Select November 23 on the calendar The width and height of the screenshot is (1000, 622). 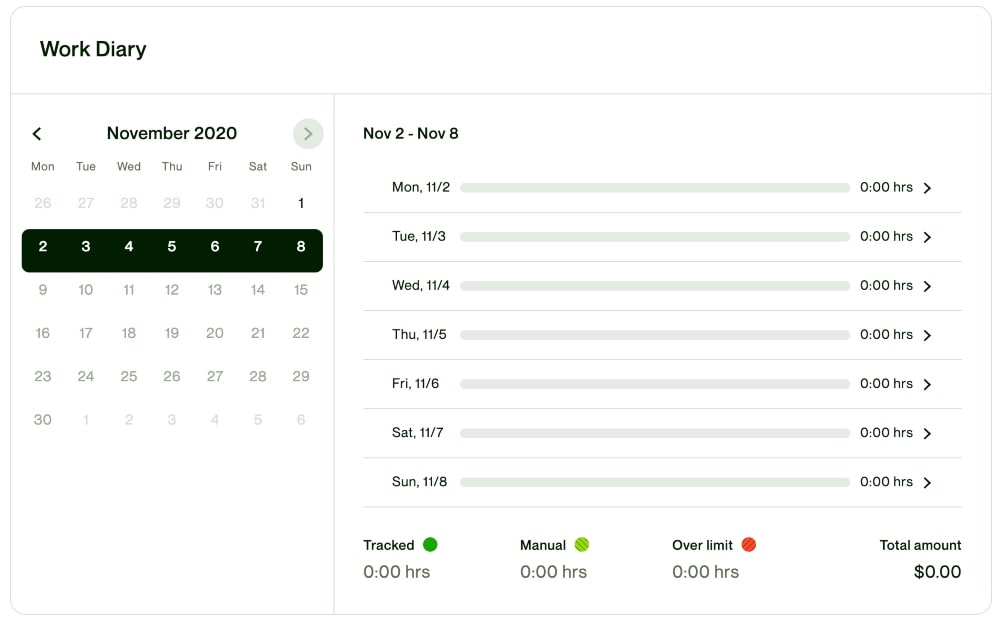coord(42,376)
